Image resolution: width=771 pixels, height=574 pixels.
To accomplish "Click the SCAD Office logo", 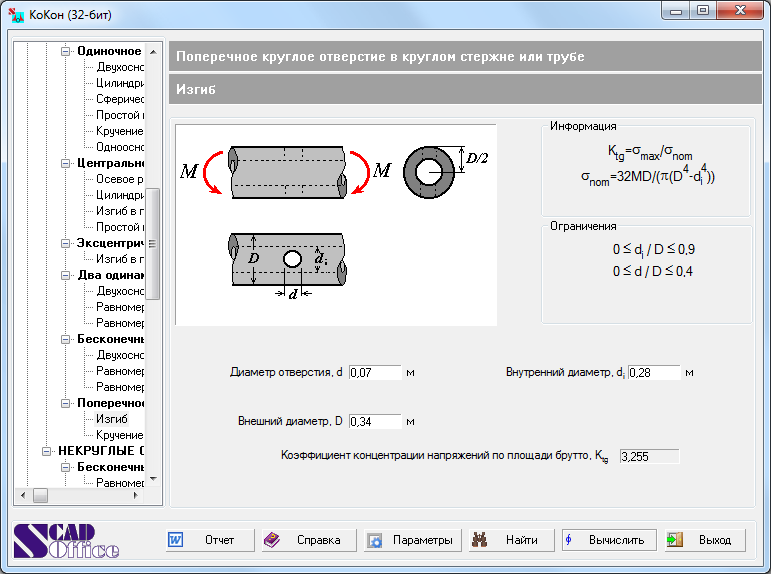I will [x=66, y=541].
